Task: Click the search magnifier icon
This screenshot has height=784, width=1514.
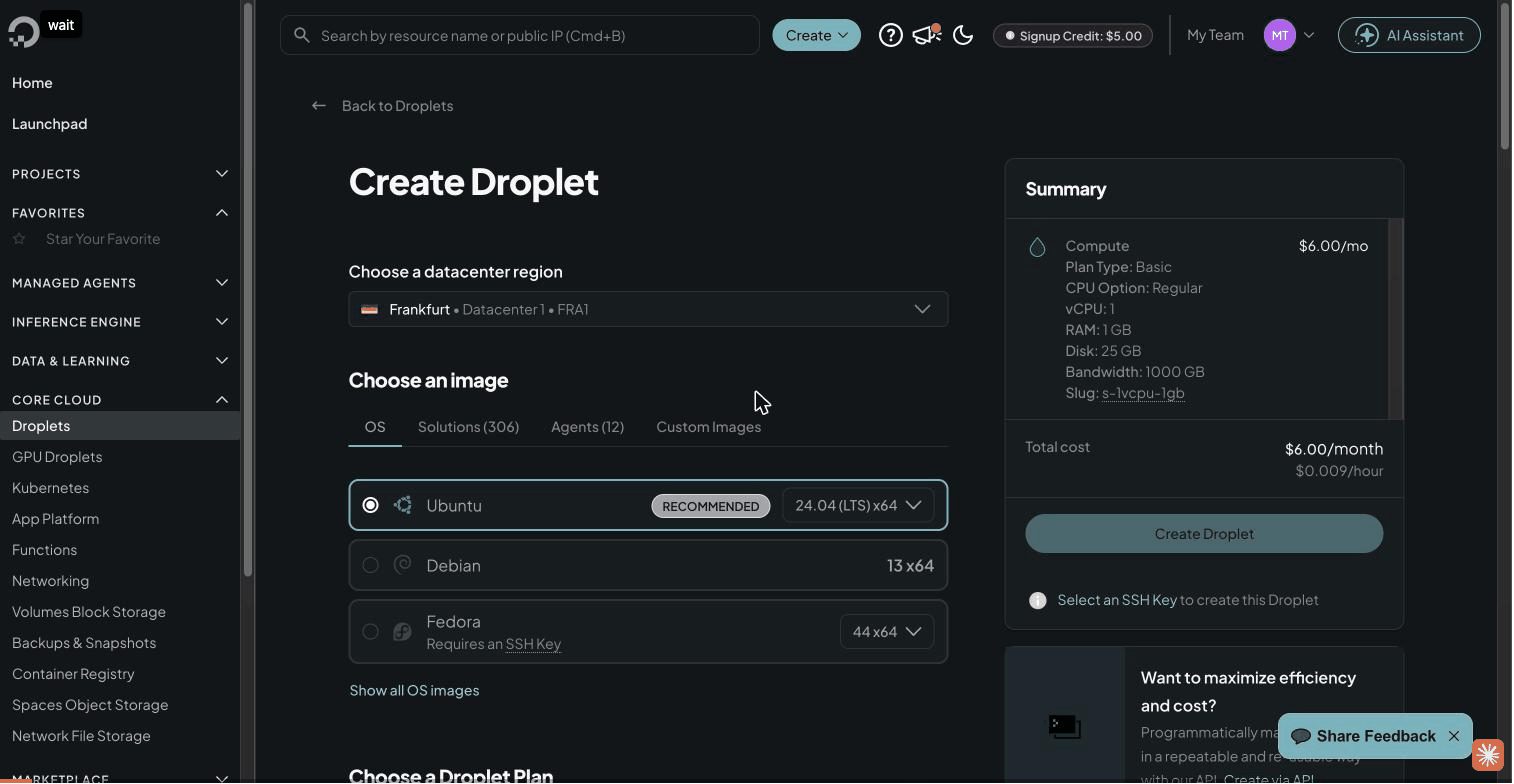Action: 301,35
